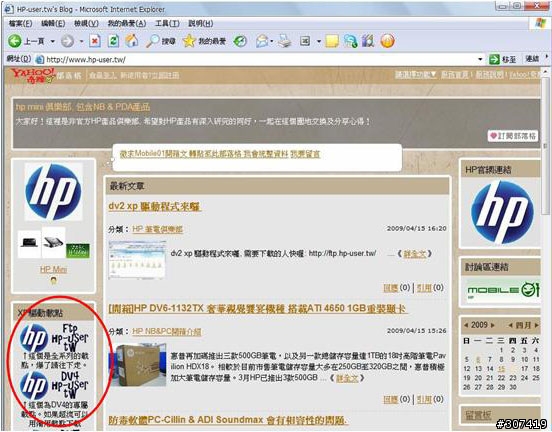
Task: Click the Mail envelope toolbar icon
Action: [x=262, y=41]
